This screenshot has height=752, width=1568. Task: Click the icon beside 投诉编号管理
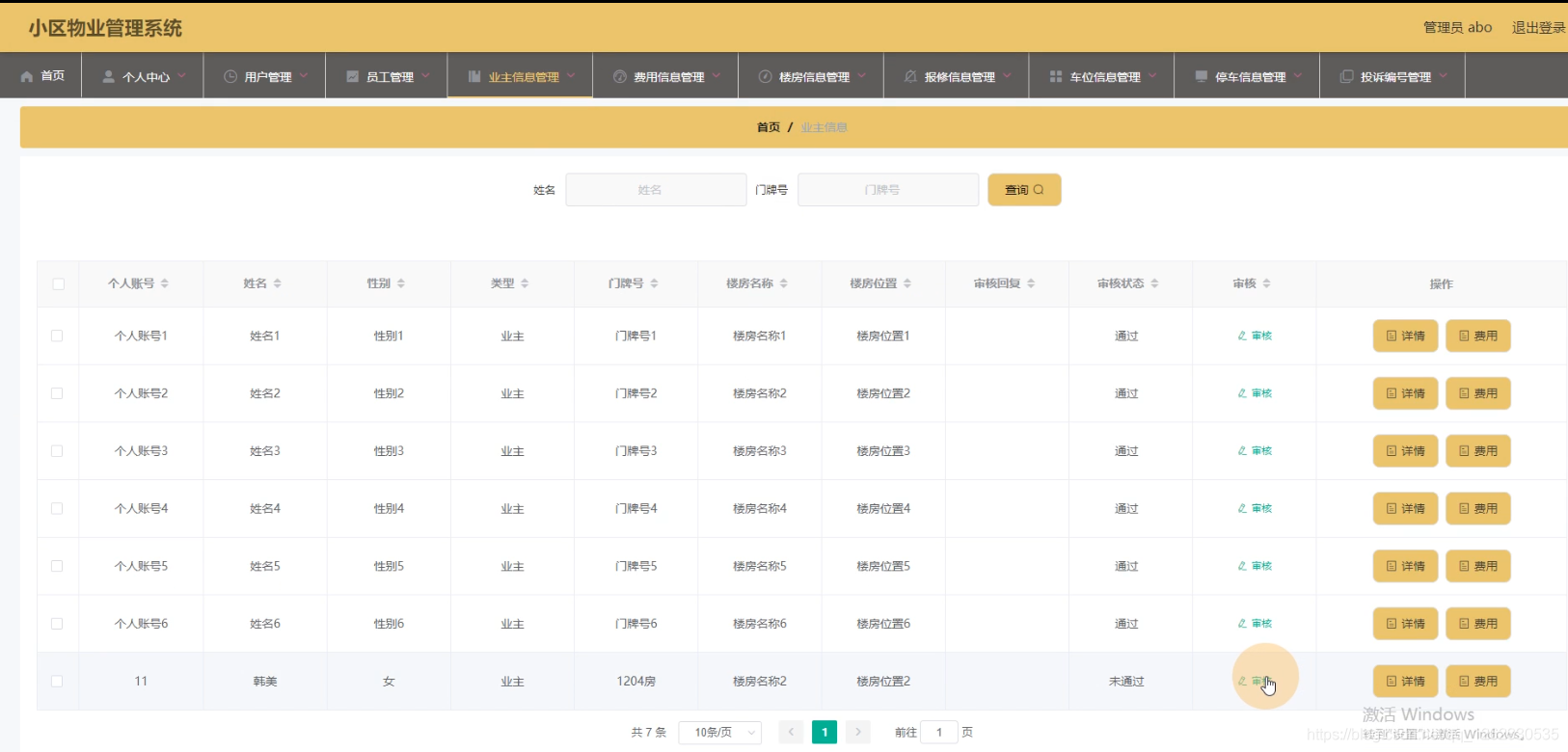point(1346,76)
